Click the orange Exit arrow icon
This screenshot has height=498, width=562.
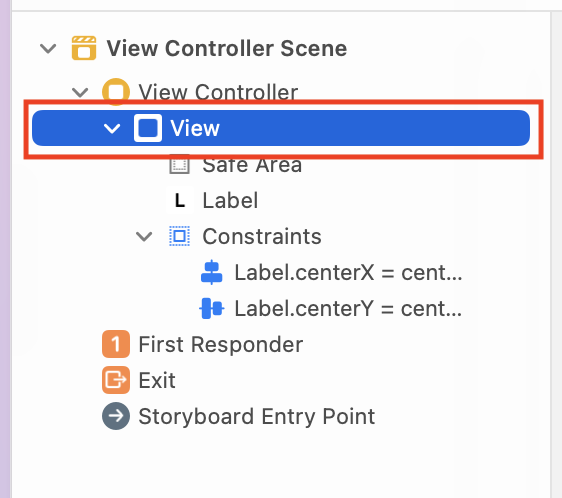coord(116,380)
